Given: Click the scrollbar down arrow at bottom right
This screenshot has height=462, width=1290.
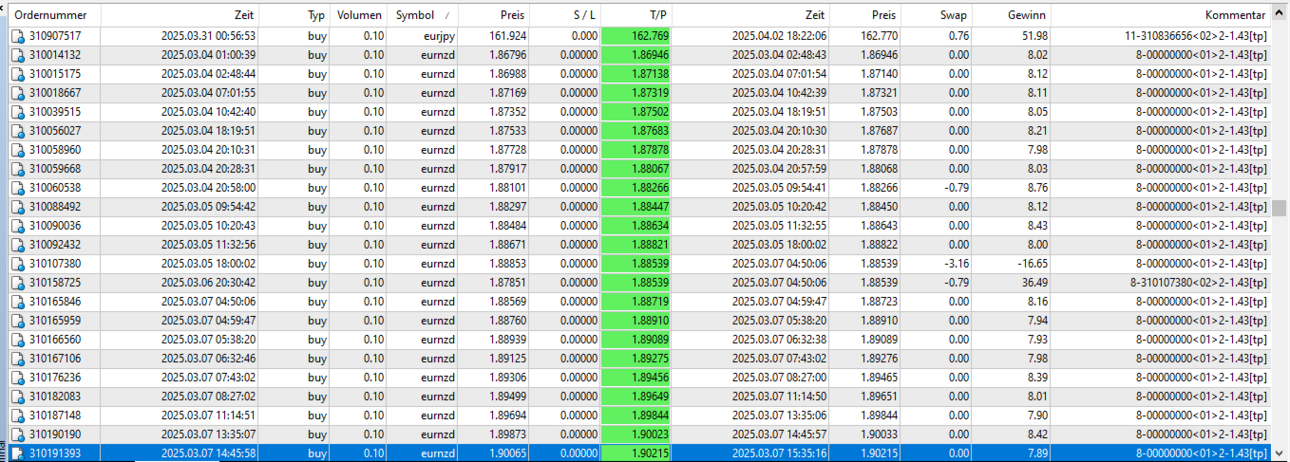Looking at the screenshot, I should (1280, 453).
